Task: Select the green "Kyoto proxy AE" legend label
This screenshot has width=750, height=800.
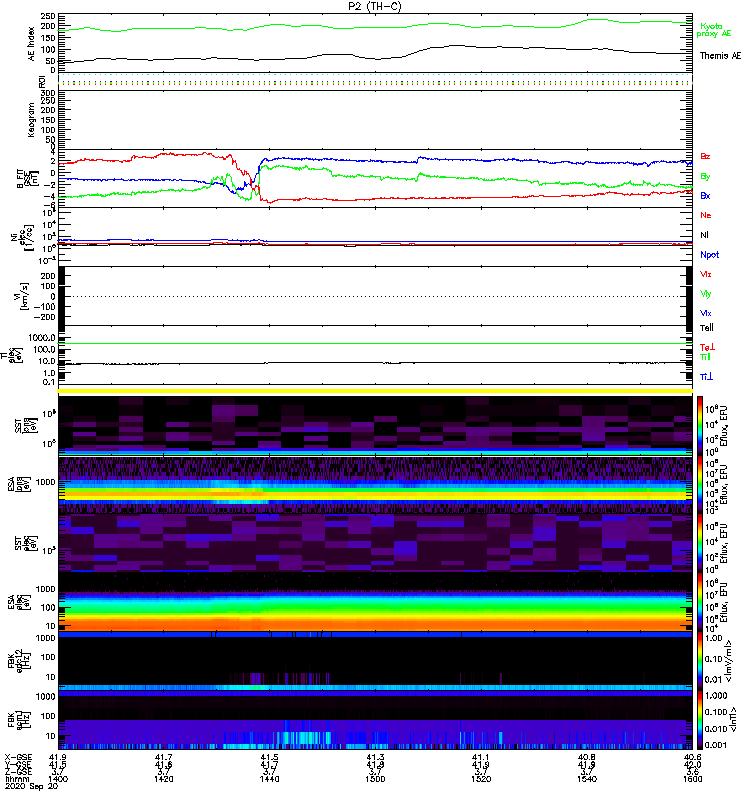Action: pyautogui.click(x=714, y=30)
